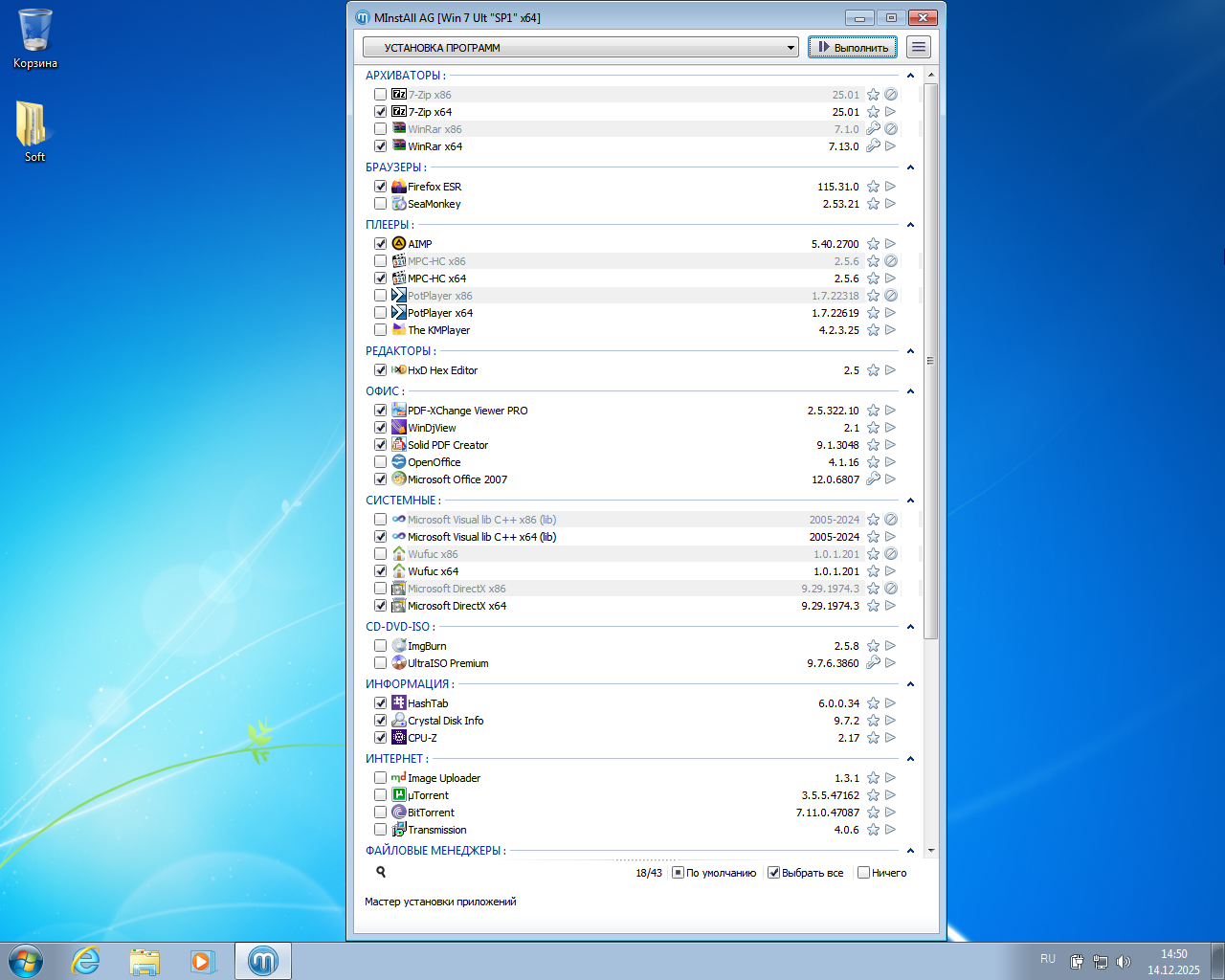1225x980 pixels.
Task: Select the uTorrent list entry
Action: click(x=429, y=795)
